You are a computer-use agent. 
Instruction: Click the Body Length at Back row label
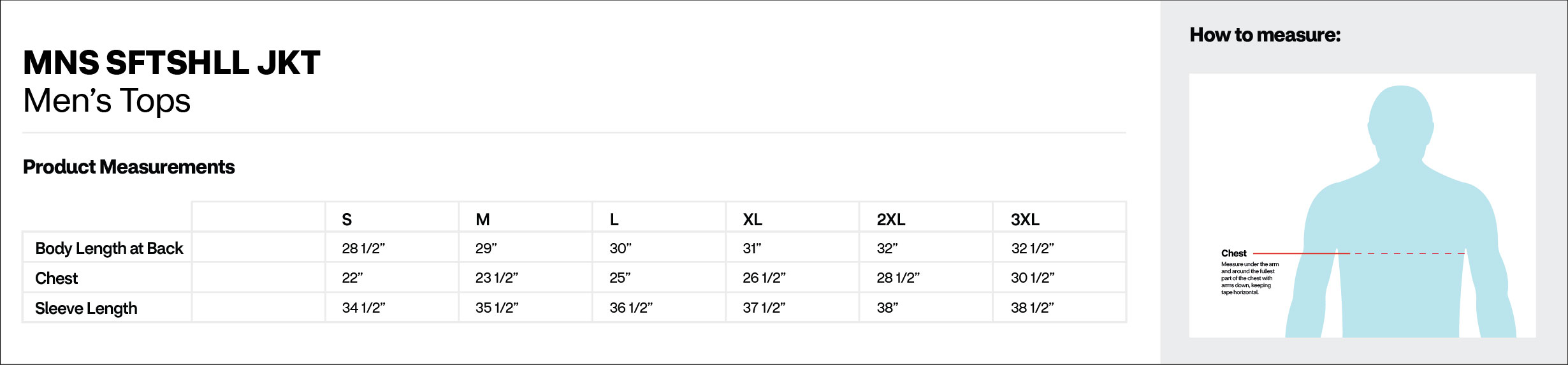[109, 248]
